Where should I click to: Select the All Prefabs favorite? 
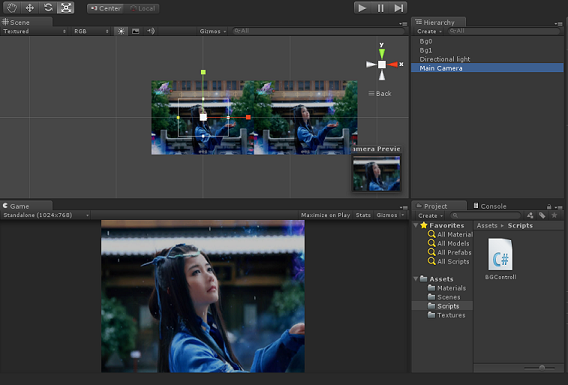point(450,252)
